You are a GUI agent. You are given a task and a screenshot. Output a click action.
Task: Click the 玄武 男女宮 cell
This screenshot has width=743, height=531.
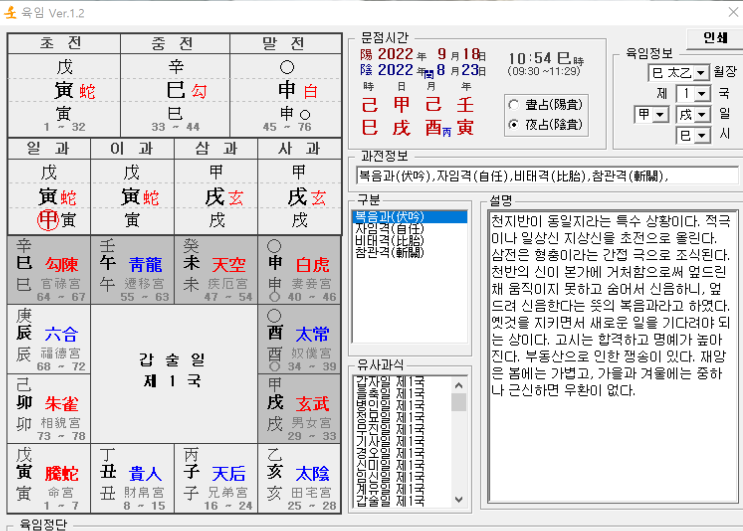(x=299, y=409)
